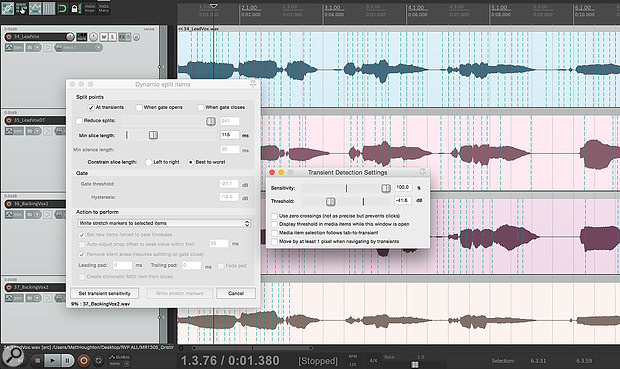620x369 pixels.
Task: Open envelope/trim button on 34_LeadVox track
Action: (14, 47)
